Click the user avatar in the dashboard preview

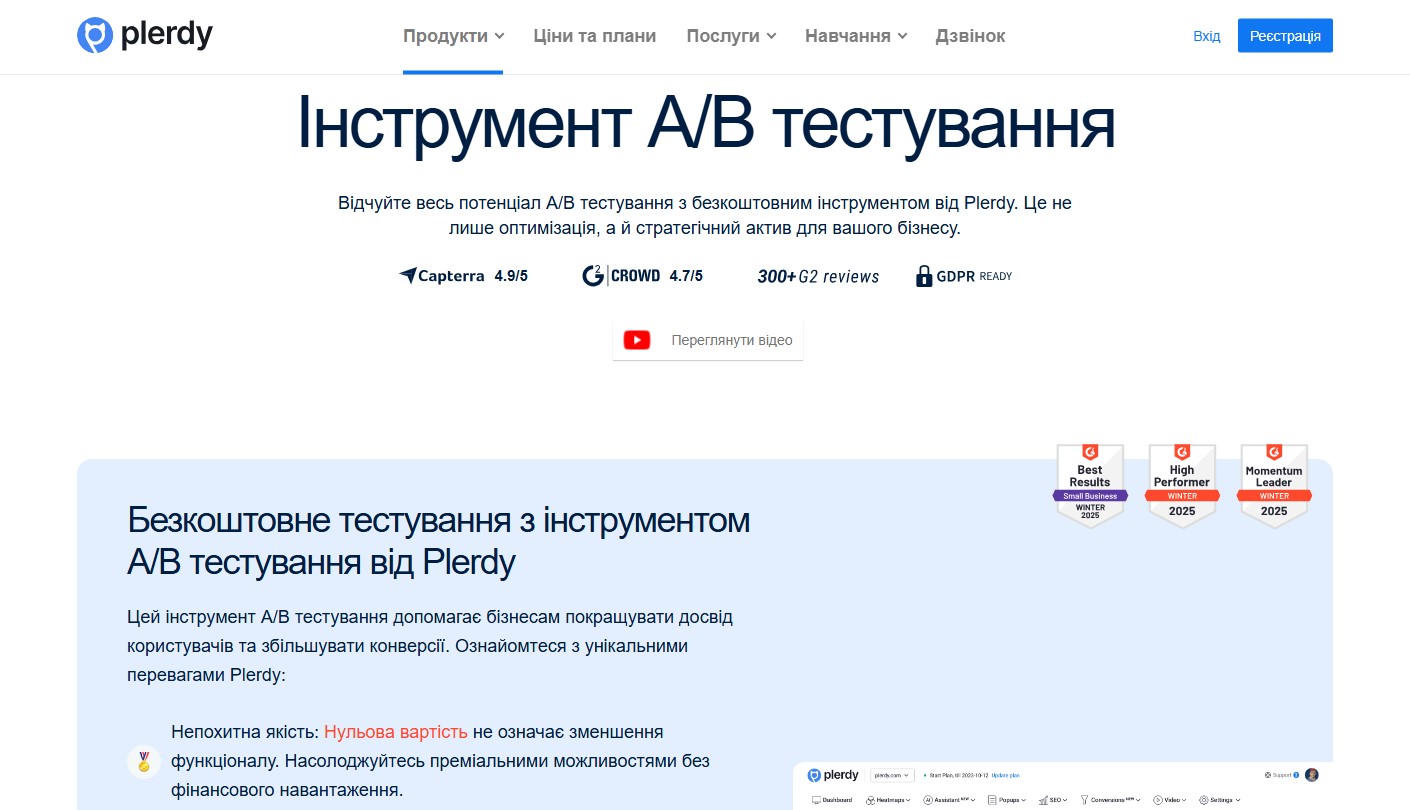[1312, 775]
